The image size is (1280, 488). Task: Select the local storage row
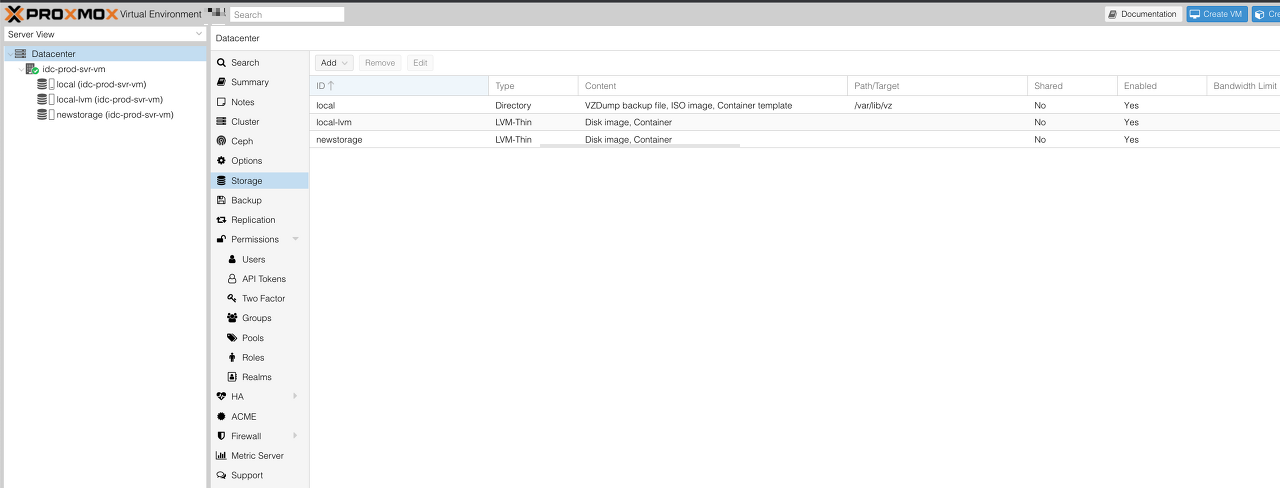point(795,105)
